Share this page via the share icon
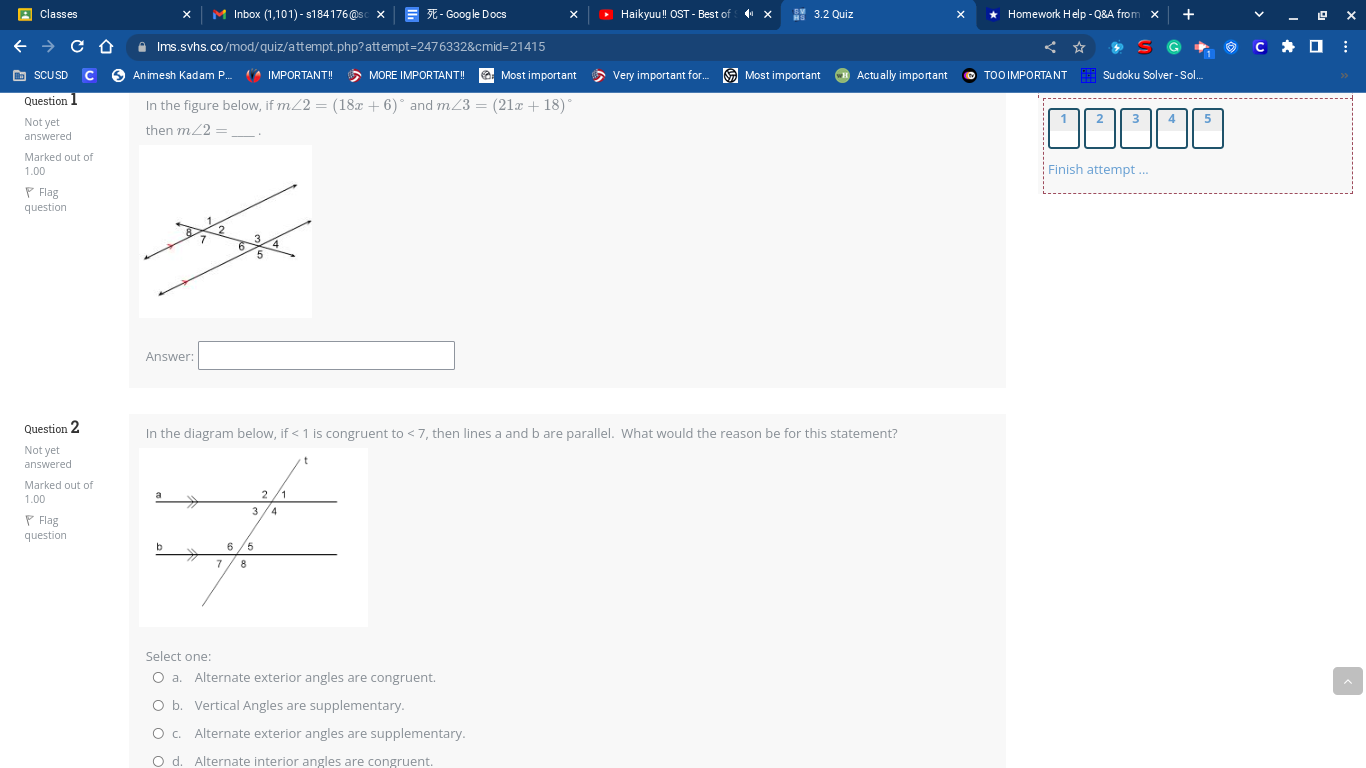The height and width of the screenshot is (768, 1366). click(x=1050, y=47)
